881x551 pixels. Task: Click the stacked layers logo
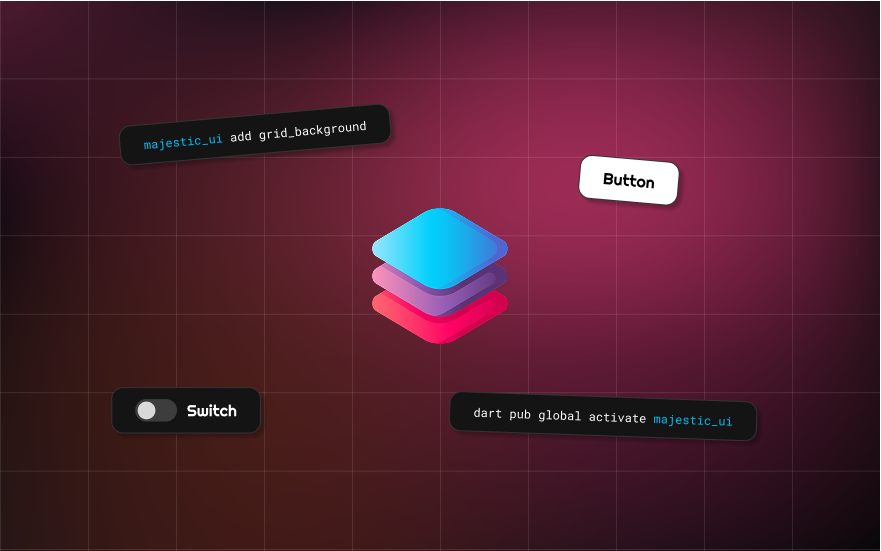[440, 276]
